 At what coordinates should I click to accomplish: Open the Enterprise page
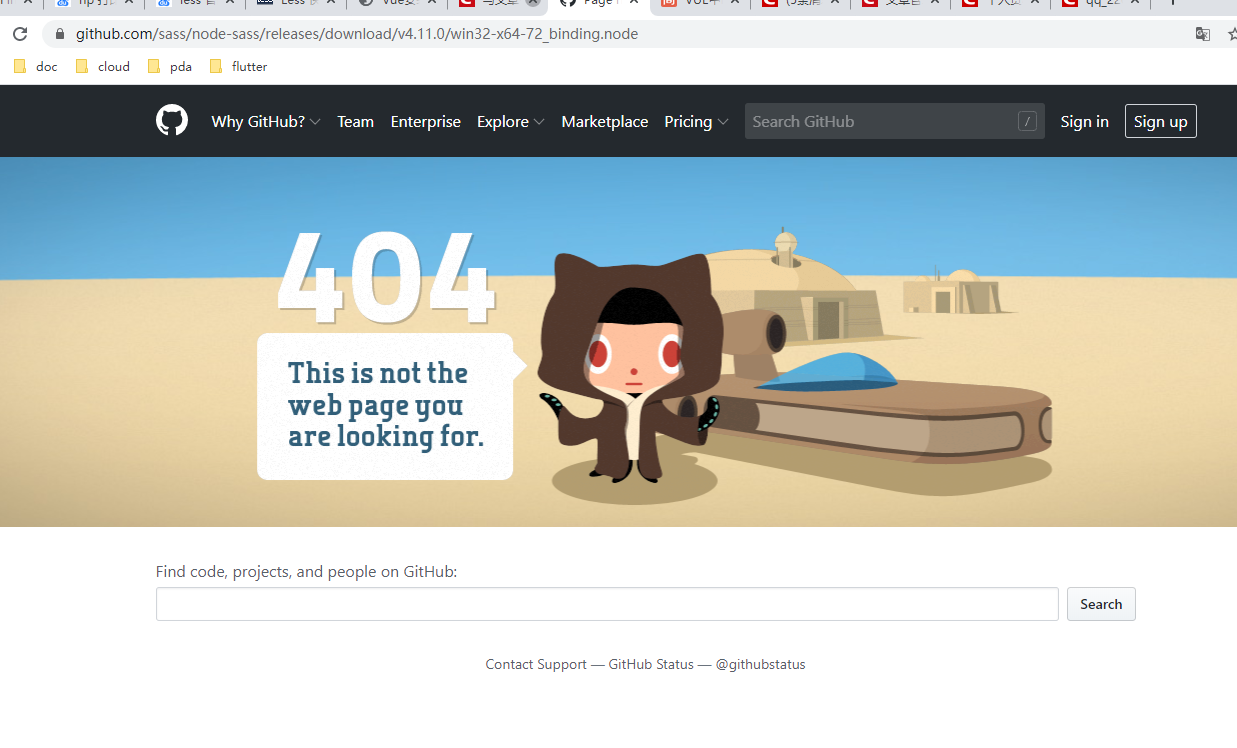tap(425, 121)
